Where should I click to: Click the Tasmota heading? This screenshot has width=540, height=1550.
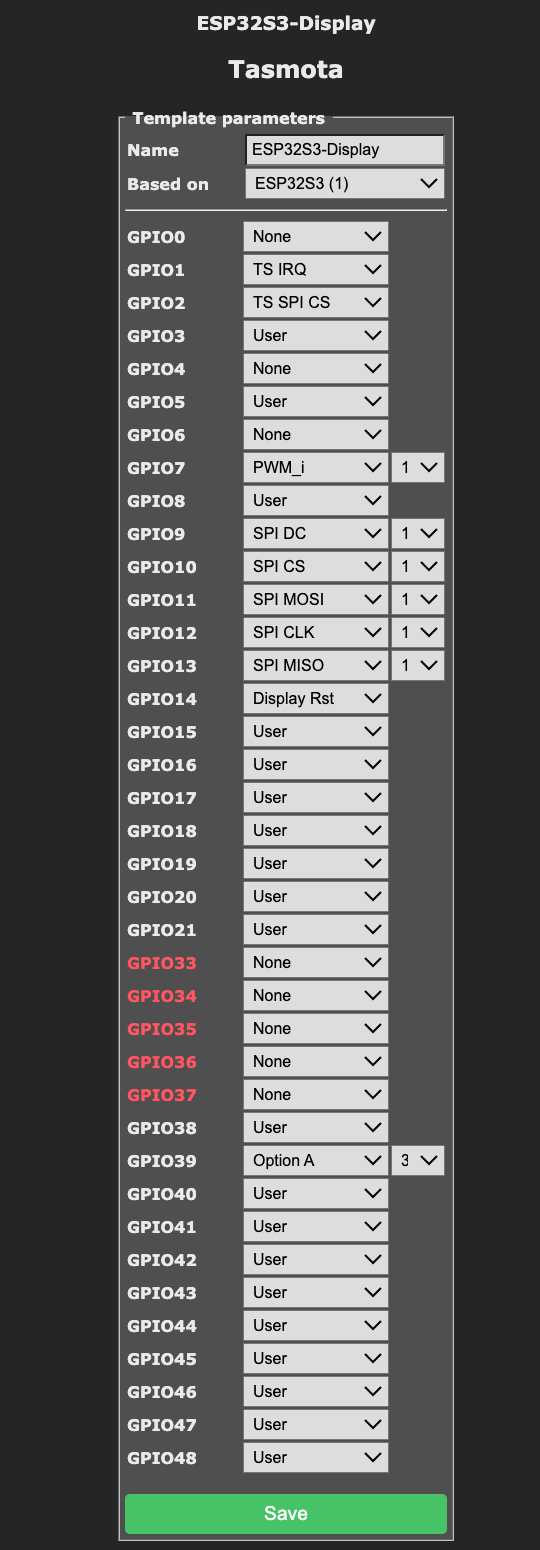(286, 70)
